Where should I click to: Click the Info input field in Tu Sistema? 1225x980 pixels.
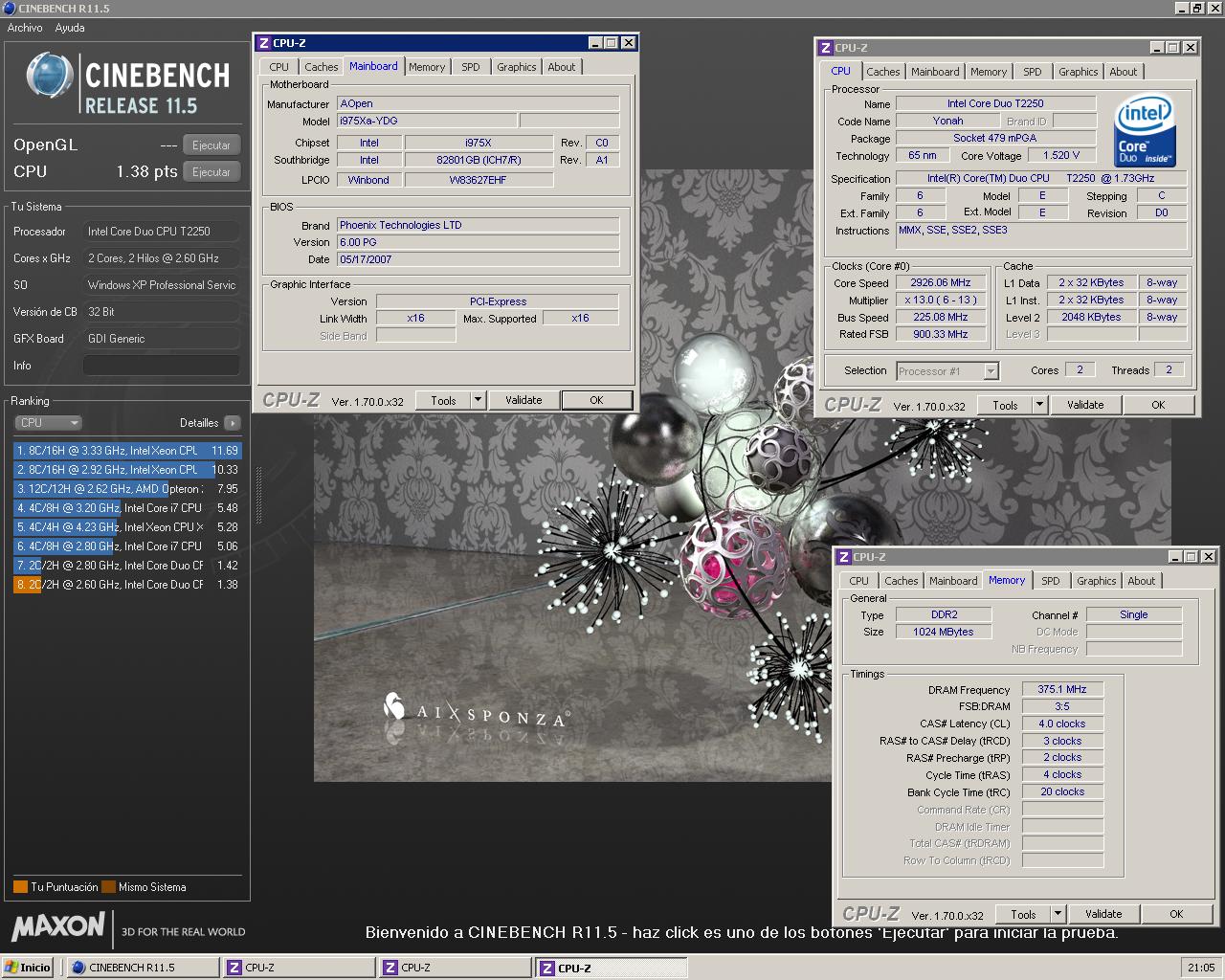(162, 366)
